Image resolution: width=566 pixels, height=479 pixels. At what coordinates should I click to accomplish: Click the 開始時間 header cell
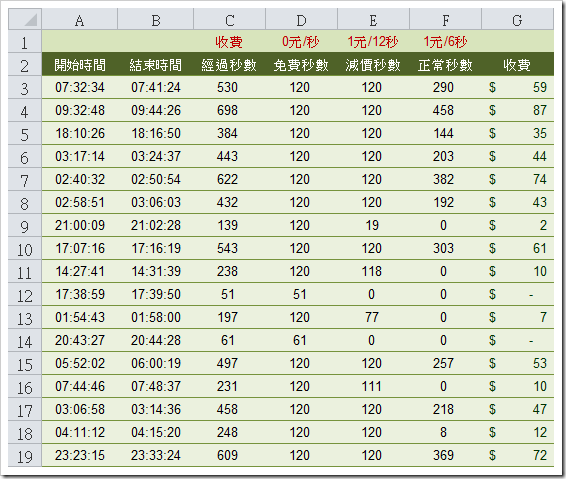[80, 65]
